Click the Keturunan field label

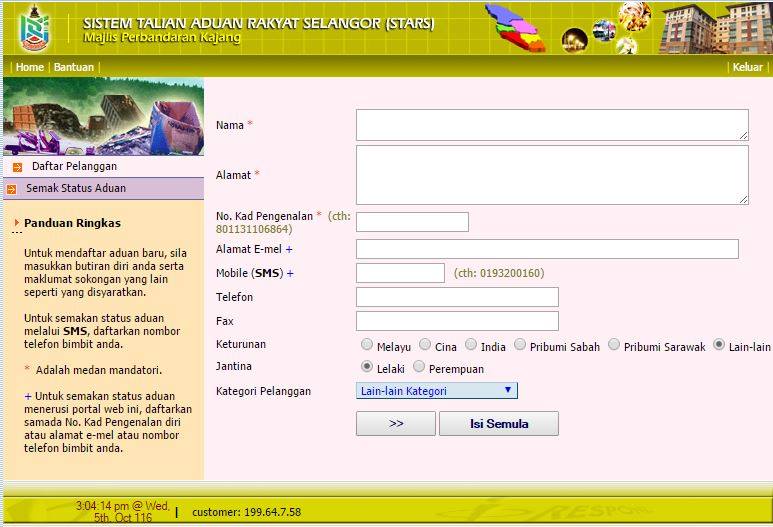pos(241,344)
